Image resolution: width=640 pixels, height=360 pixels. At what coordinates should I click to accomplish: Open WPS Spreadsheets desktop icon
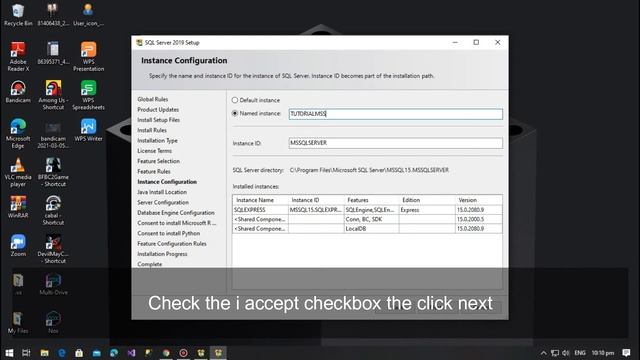click(x=88, y=95)
